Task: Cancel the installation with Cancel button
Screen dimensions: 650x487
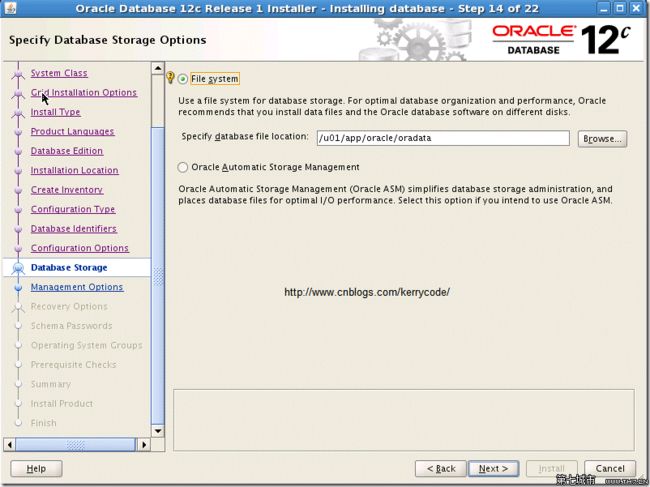Action: (610, 468)
